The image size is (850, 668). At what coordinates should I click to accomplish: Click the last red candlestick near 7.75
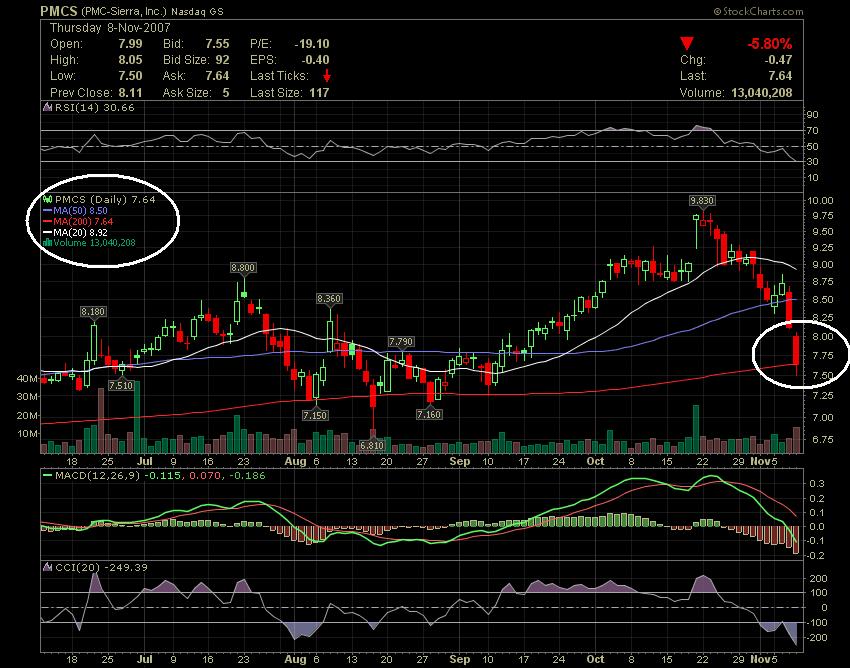(x=796, y=350)
